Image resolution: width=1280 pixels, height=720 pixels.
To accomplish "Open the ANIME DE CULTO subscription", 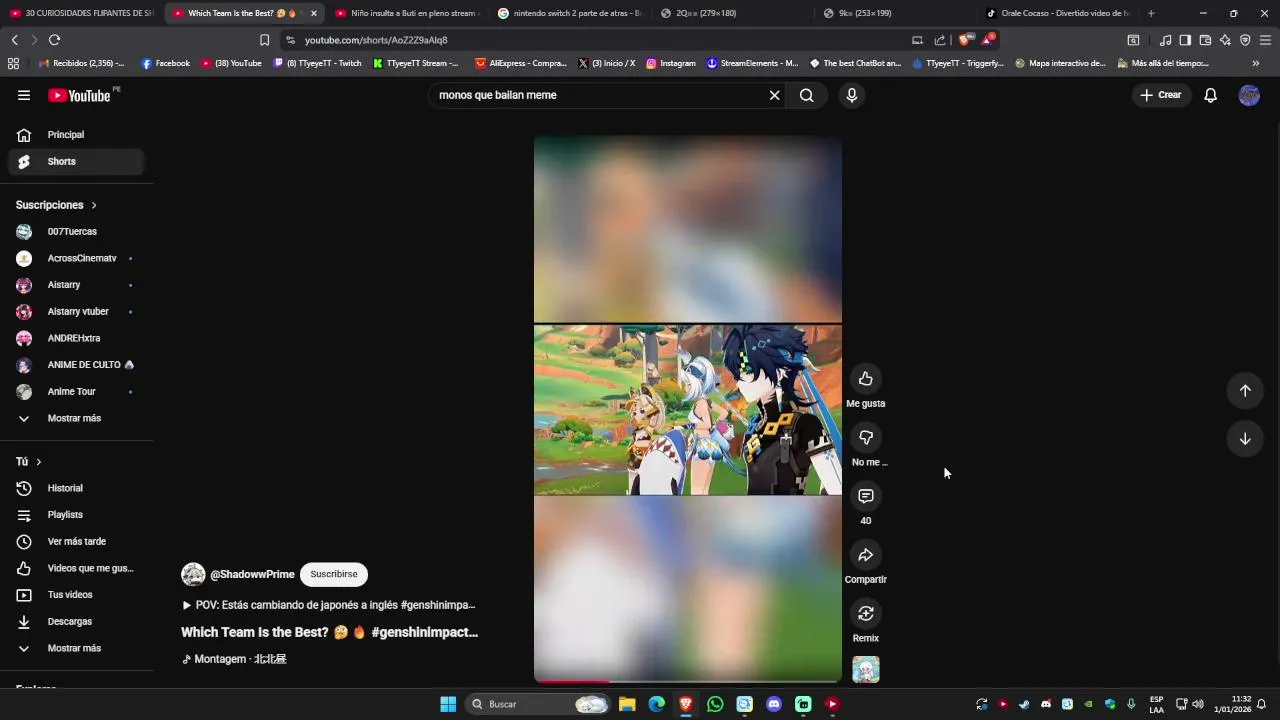I will pos(76,365).
